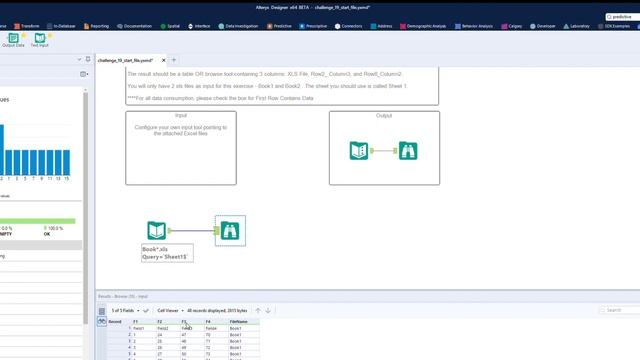This screenshot has width=640, height=360.
Task: Pin the configuration panel
Action: 88,59
